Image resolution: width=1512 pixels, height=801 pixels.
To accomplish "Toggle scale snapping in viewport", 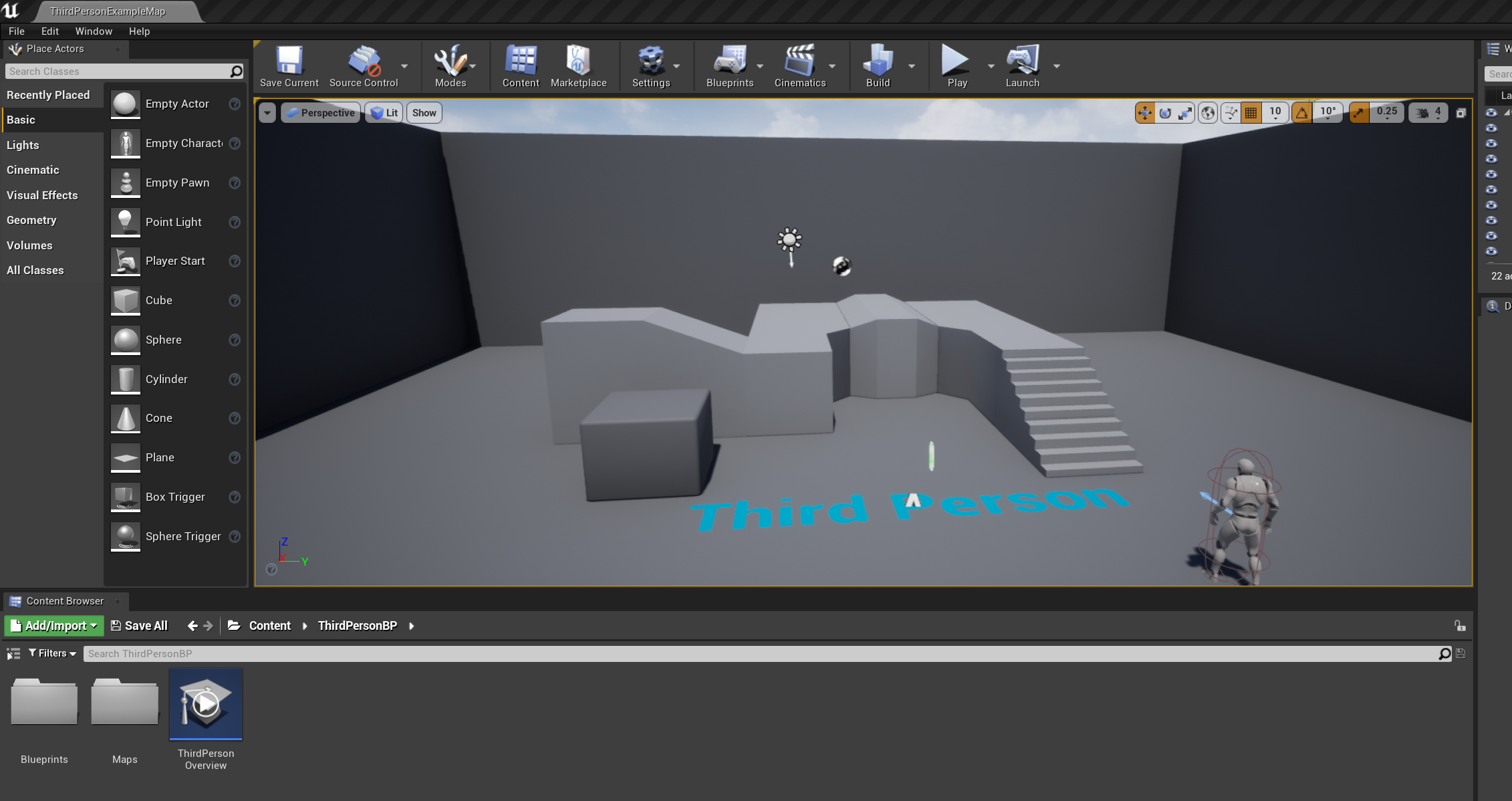I will pos(1358,113).
